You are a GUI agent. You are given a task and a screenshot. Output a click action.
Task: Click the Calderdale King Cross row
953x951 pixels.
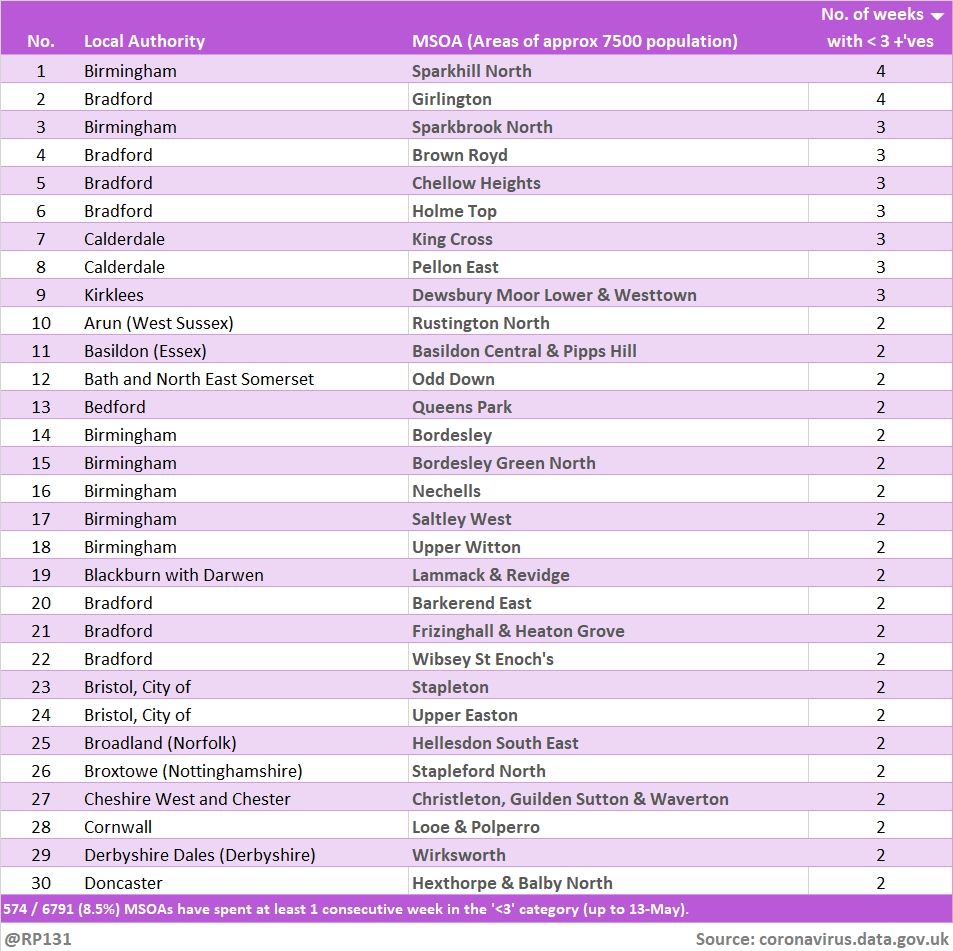452,239
